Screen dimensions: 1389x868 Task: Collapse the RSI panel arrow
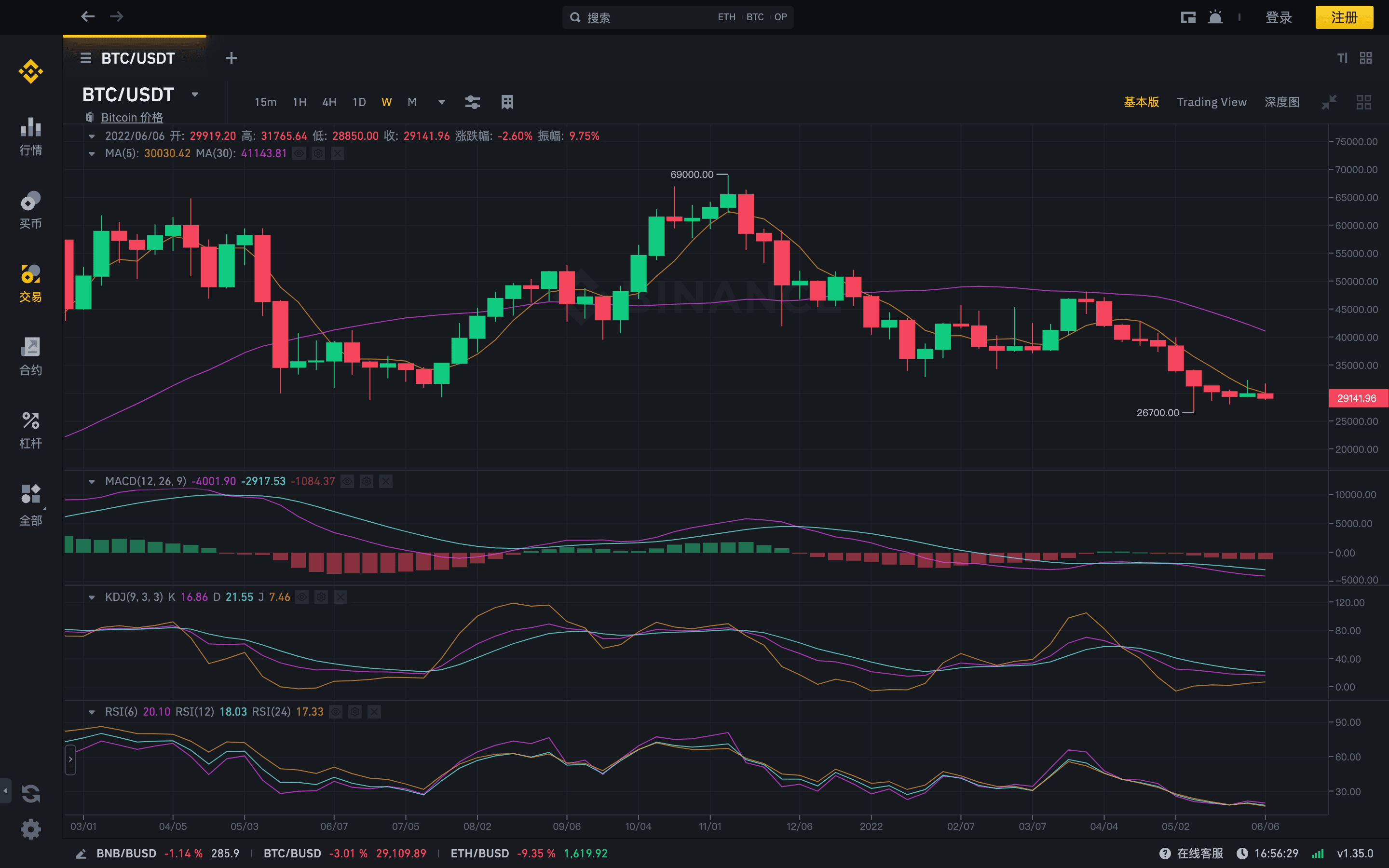(x=92, y=712)
